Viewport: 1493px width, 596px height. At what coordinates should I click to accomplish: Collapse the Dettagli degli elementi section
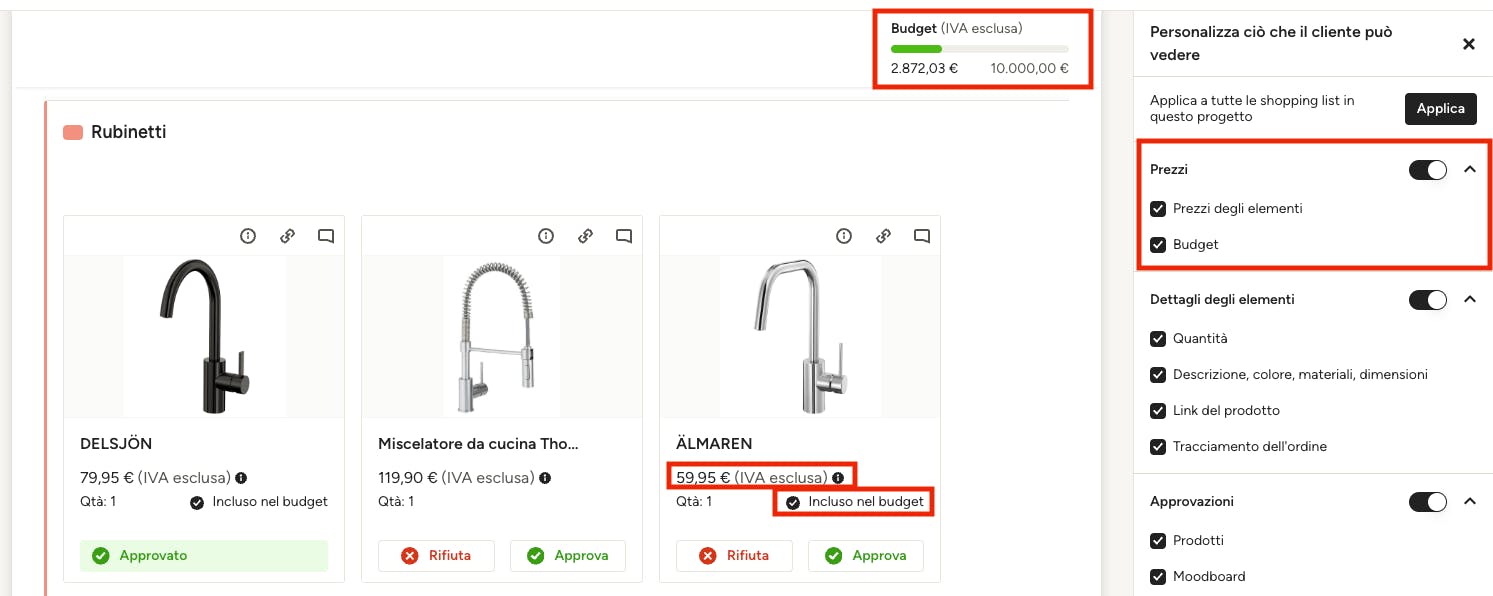tap(1469, 299)
